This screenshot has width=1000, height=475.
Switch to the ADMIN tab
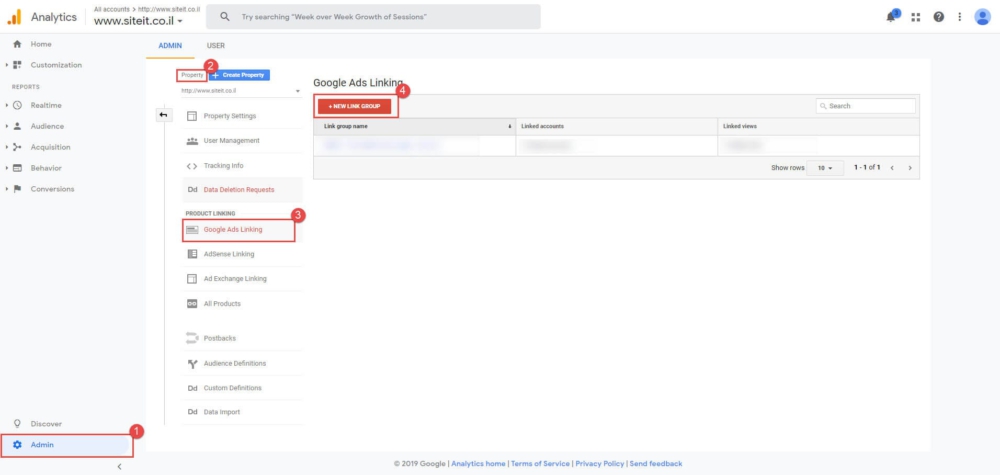coord(170,46)
